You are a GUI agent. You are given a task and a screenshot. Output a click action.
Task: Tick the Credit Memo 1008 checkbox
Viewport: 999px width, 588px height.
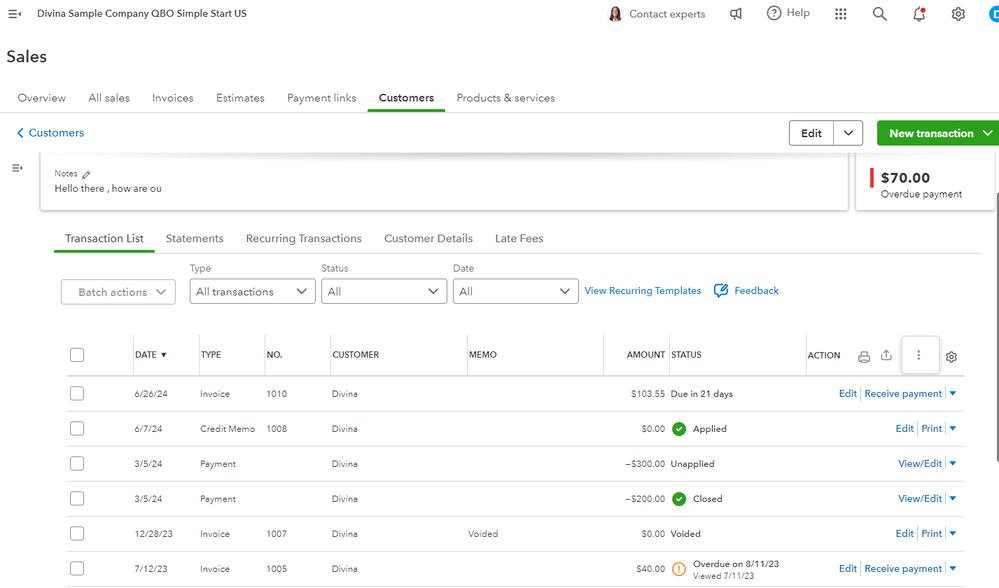pos(77,429)
